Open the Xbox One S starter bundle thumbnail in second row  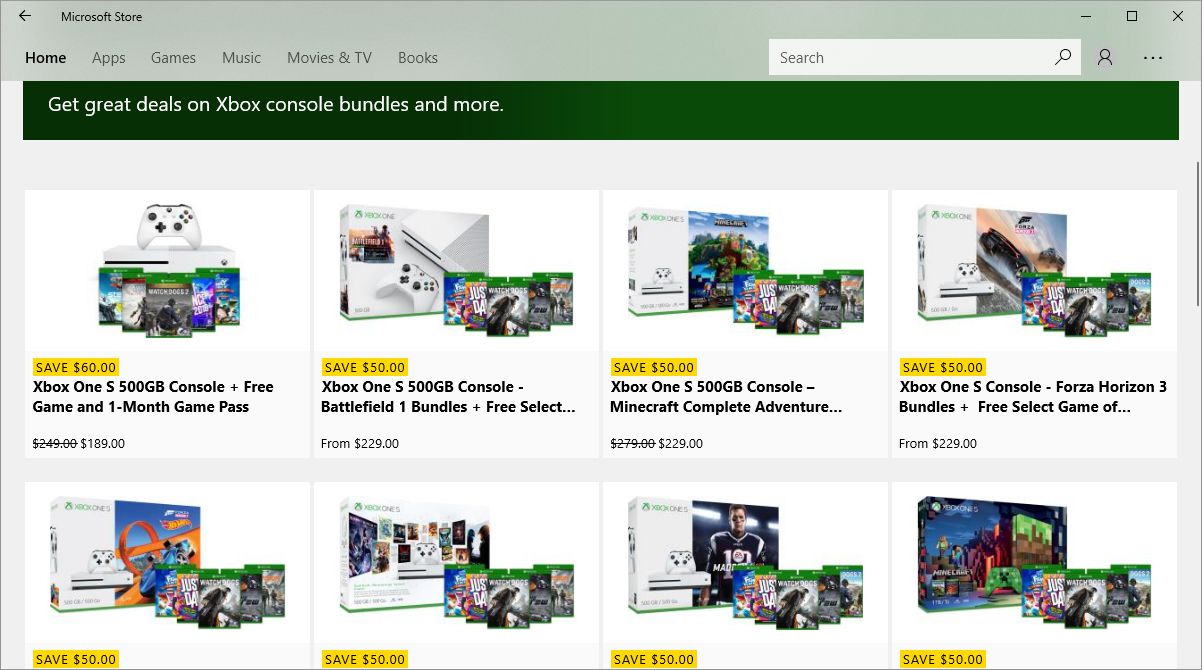(x=456, y=562)
